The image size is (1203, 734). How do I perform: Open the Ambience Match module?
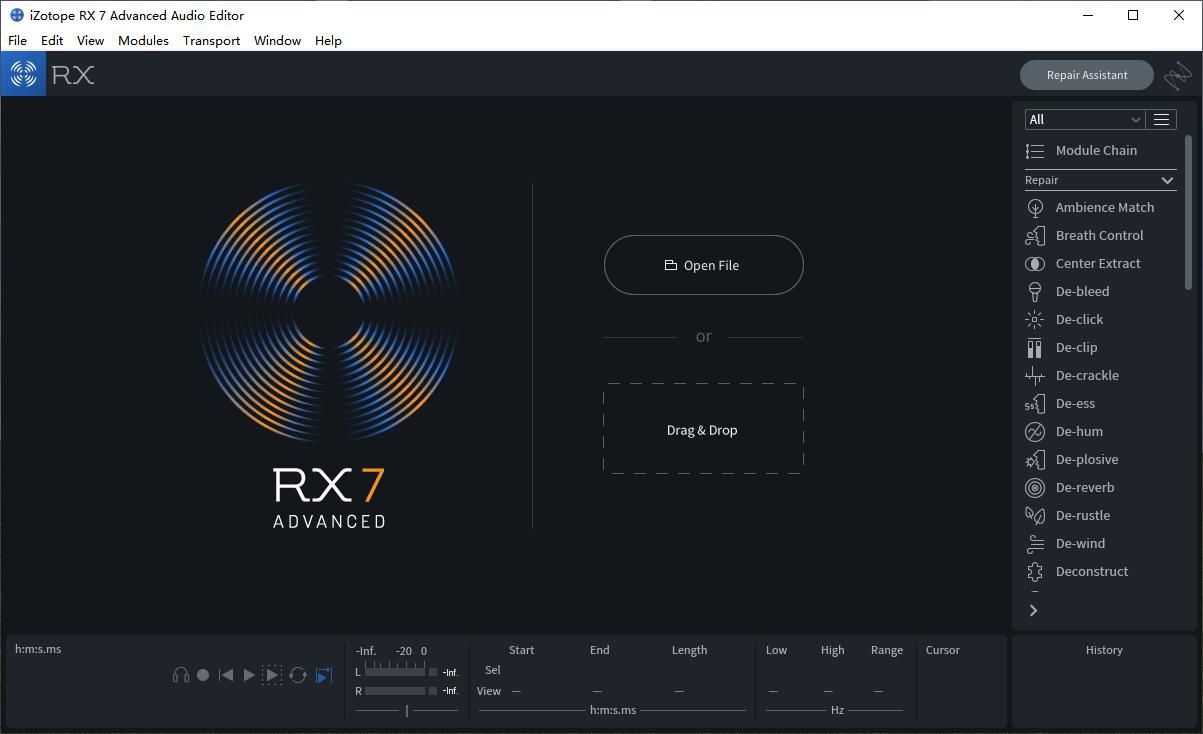tap(1104, 207)
